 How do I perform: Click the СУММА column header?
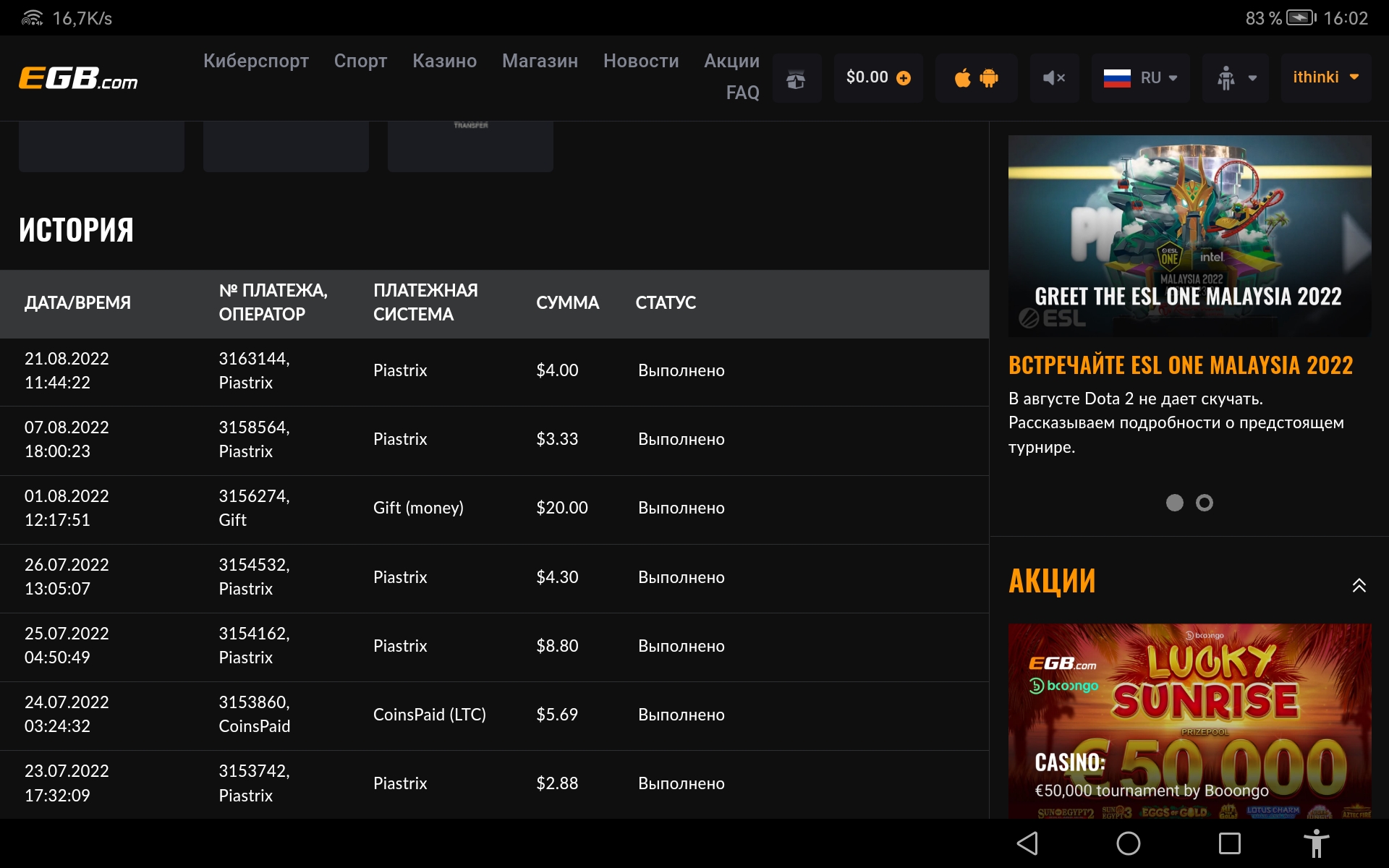tap(567, 302)
